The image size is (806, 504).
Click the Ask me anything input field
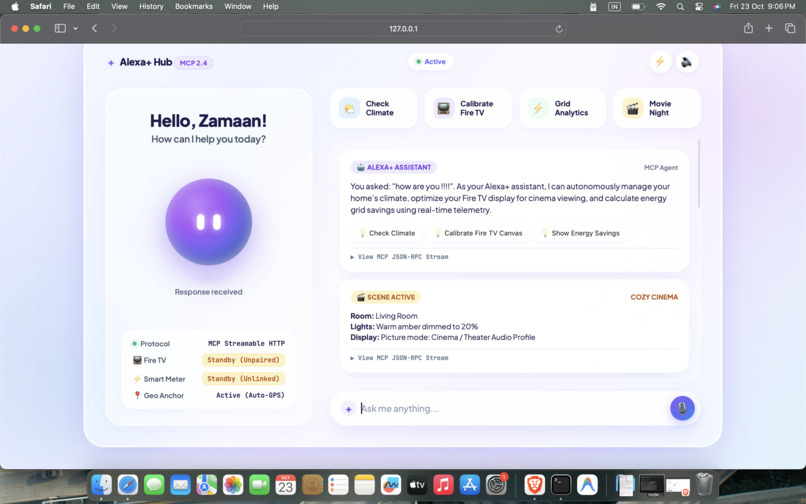[511, 409]
